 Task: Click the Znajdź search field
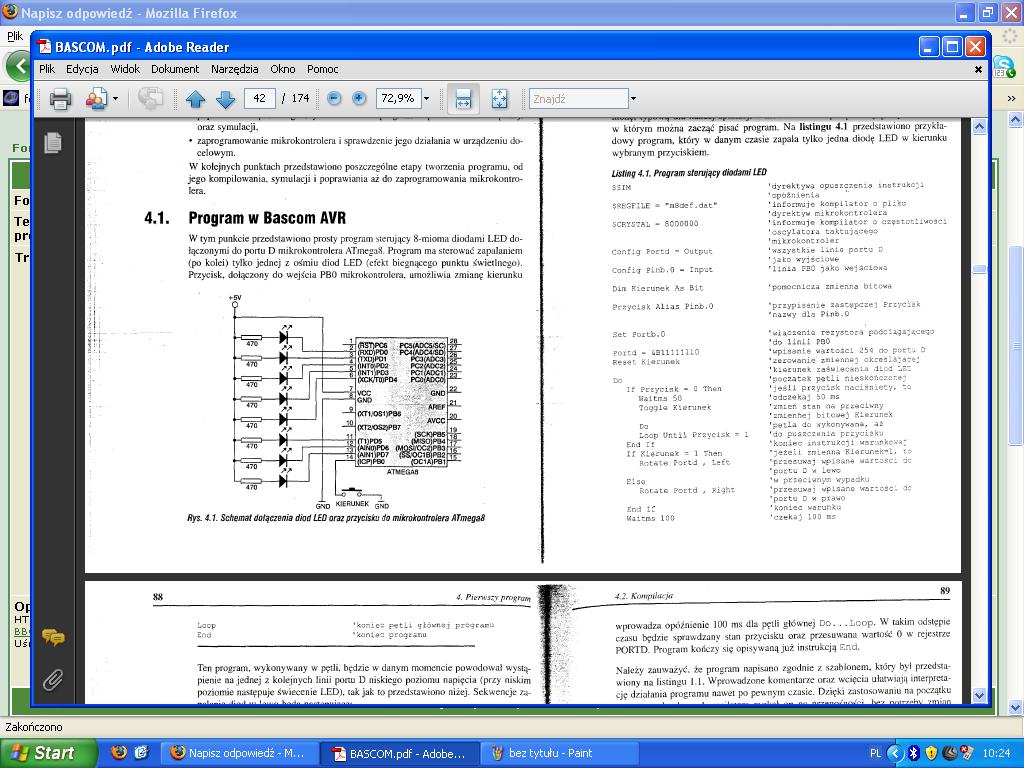tap(579, 99)
